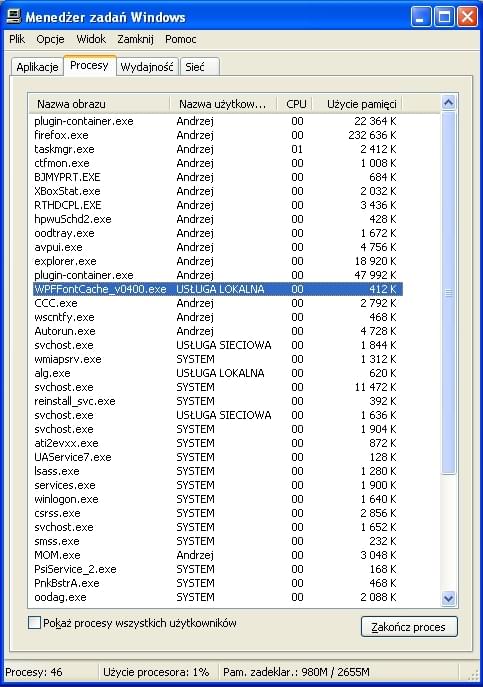Click the process list scrollbar thumb
The width and height of the screenshot is (483, 687).
tap(448, 293)
